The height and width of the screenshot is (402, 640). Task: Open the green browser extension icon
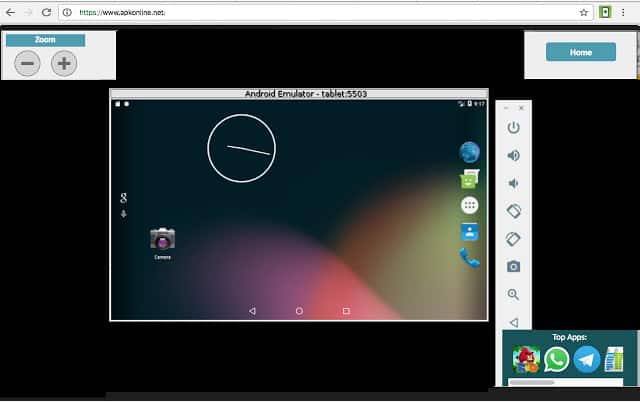pos(605,12)
